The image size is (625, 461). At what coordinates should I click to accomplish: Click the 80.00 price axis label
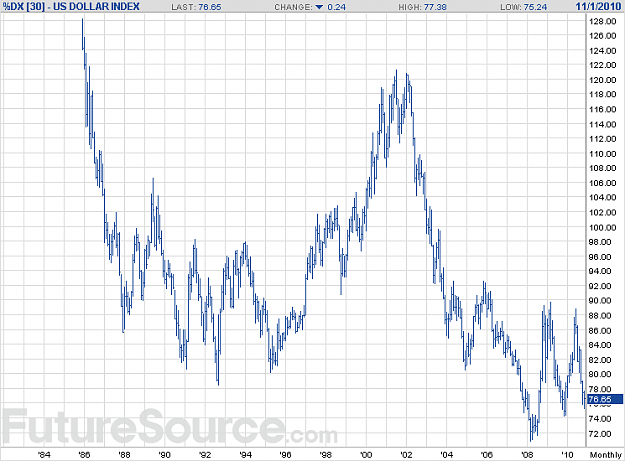coord(600,374)
